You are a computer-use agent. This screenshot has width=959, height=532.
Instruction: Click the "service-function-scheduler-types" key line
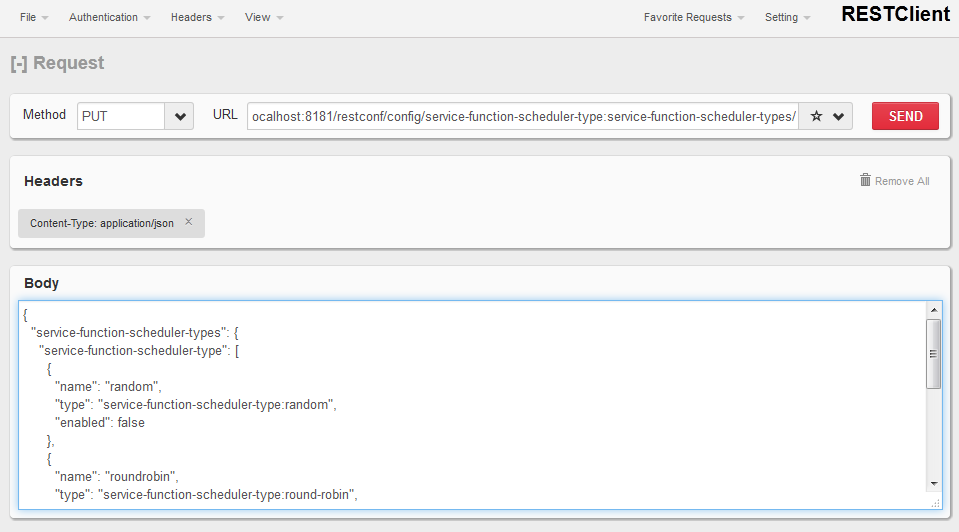click(135, 333)
